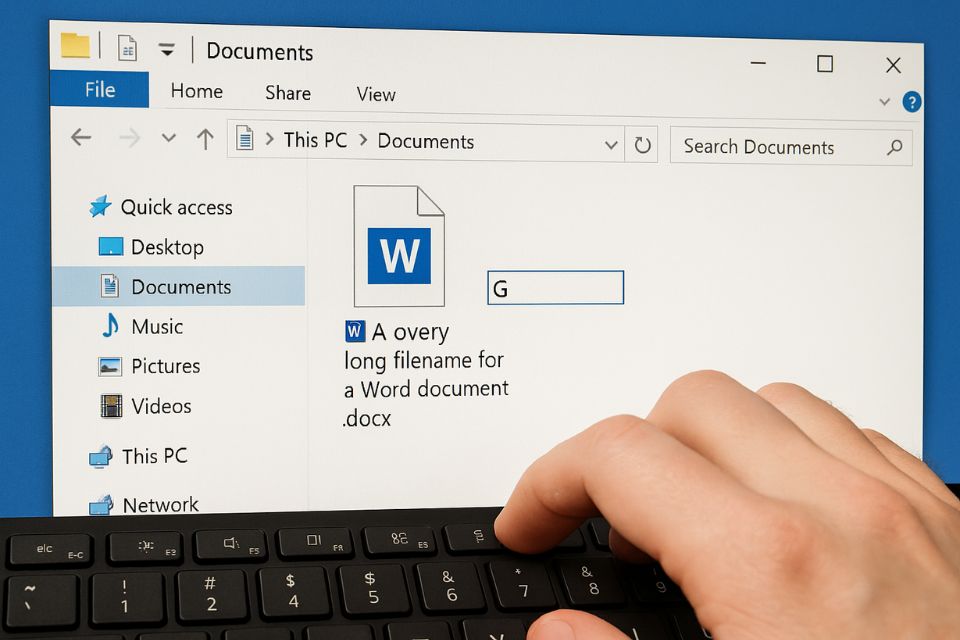Open the Quick Access Toolbar customize dropdown

point(166,47)
